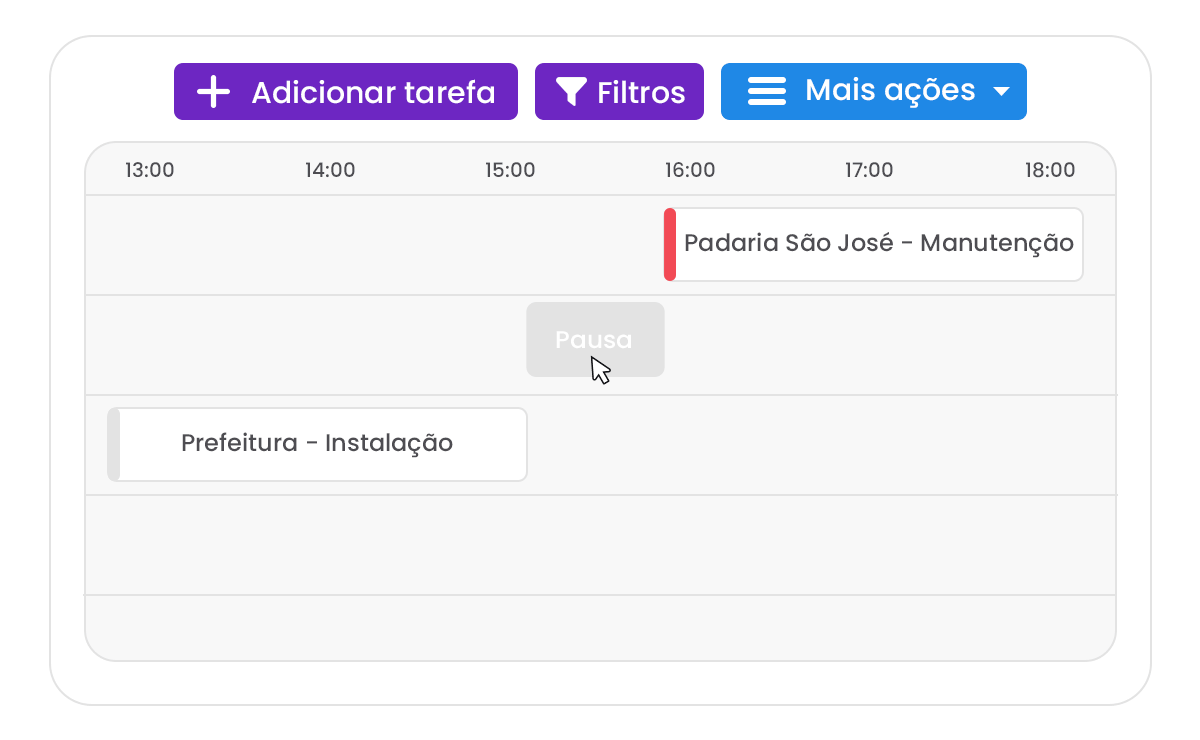Click the 14:00 time marker
1200x740 pixels.
pos(330,170)
